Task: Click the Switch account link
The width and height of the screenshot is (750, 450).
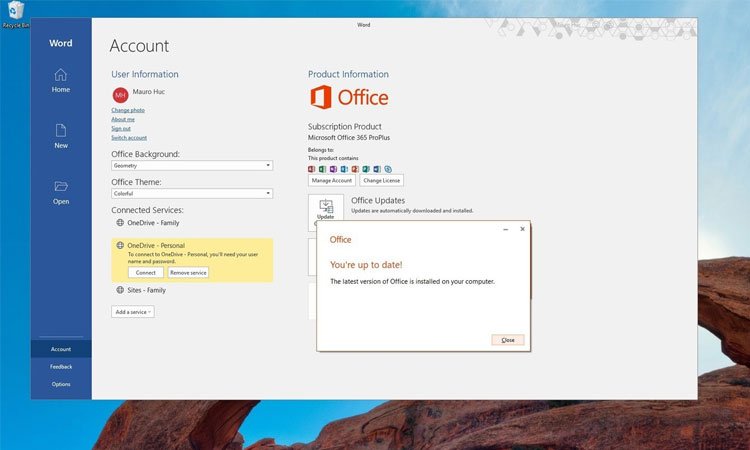Action: 129,138
